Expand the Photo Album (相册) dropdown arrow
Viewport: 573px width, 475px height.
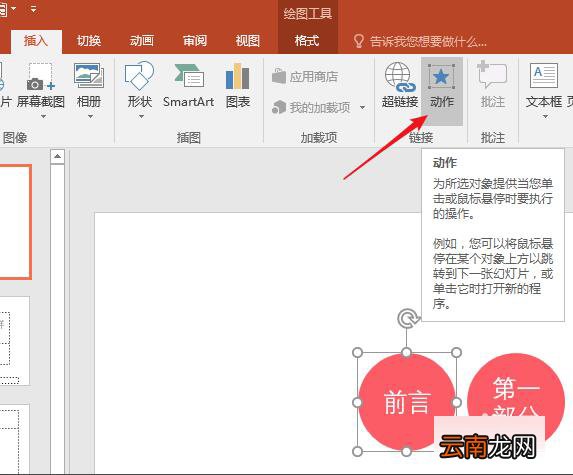click(90, 117)
